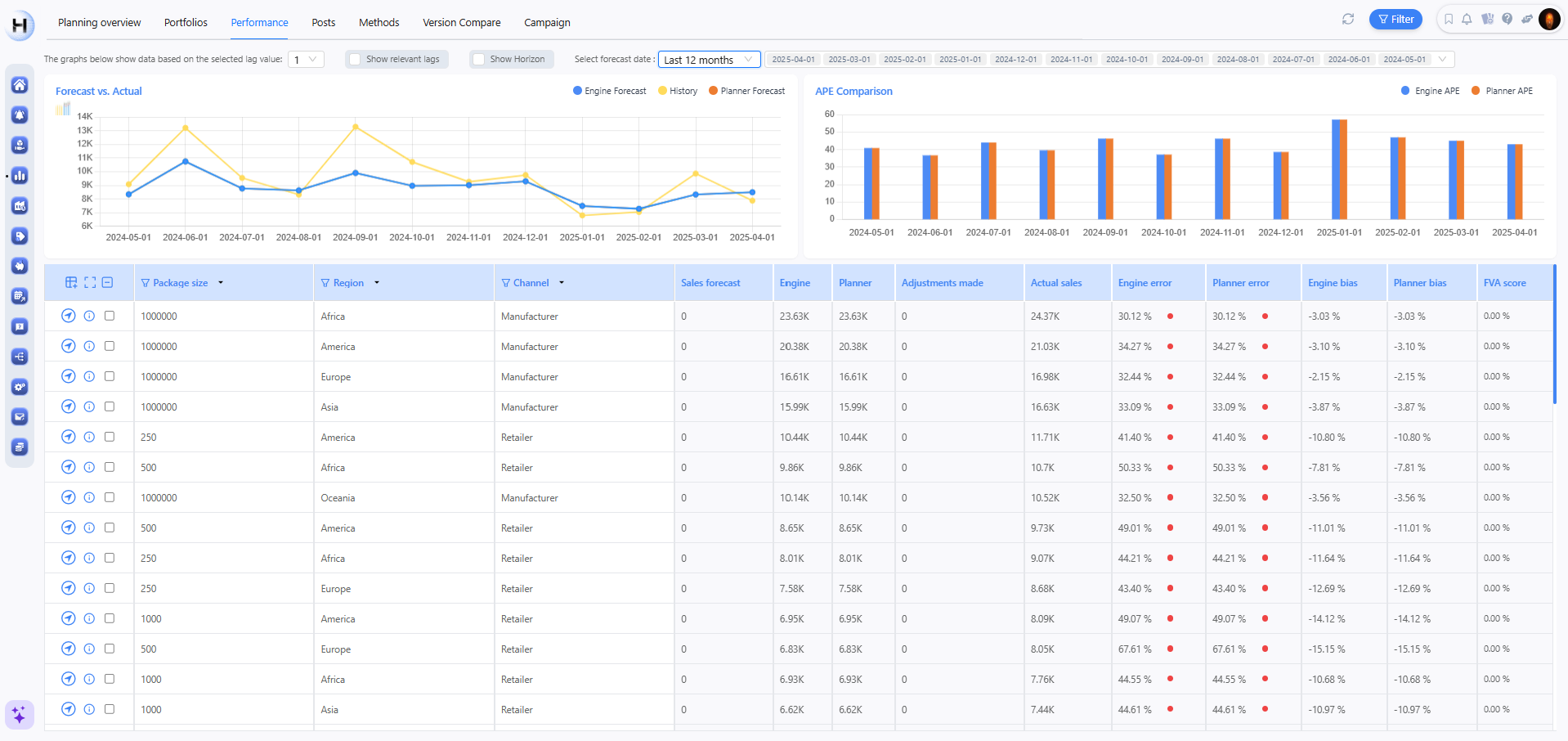Screen dimensions: 1568x741
Task: Open the notifications bell in top bar
Action: pyautogui.click(x=1467, y=19)
